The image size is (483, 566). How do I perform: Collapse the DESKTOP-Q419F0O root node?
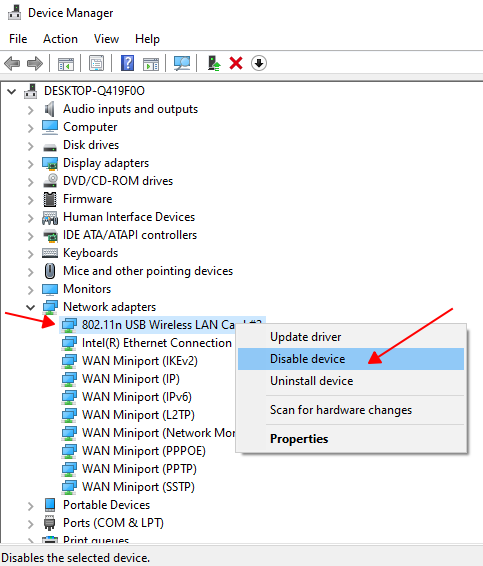point(12,91)
